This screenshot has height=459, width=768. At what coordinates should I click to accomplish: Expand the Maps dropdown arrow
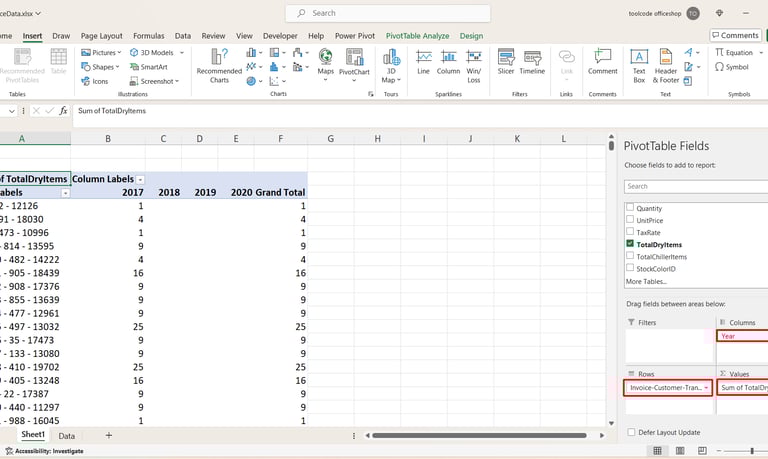pyautogui.click(x=325, y=79)
